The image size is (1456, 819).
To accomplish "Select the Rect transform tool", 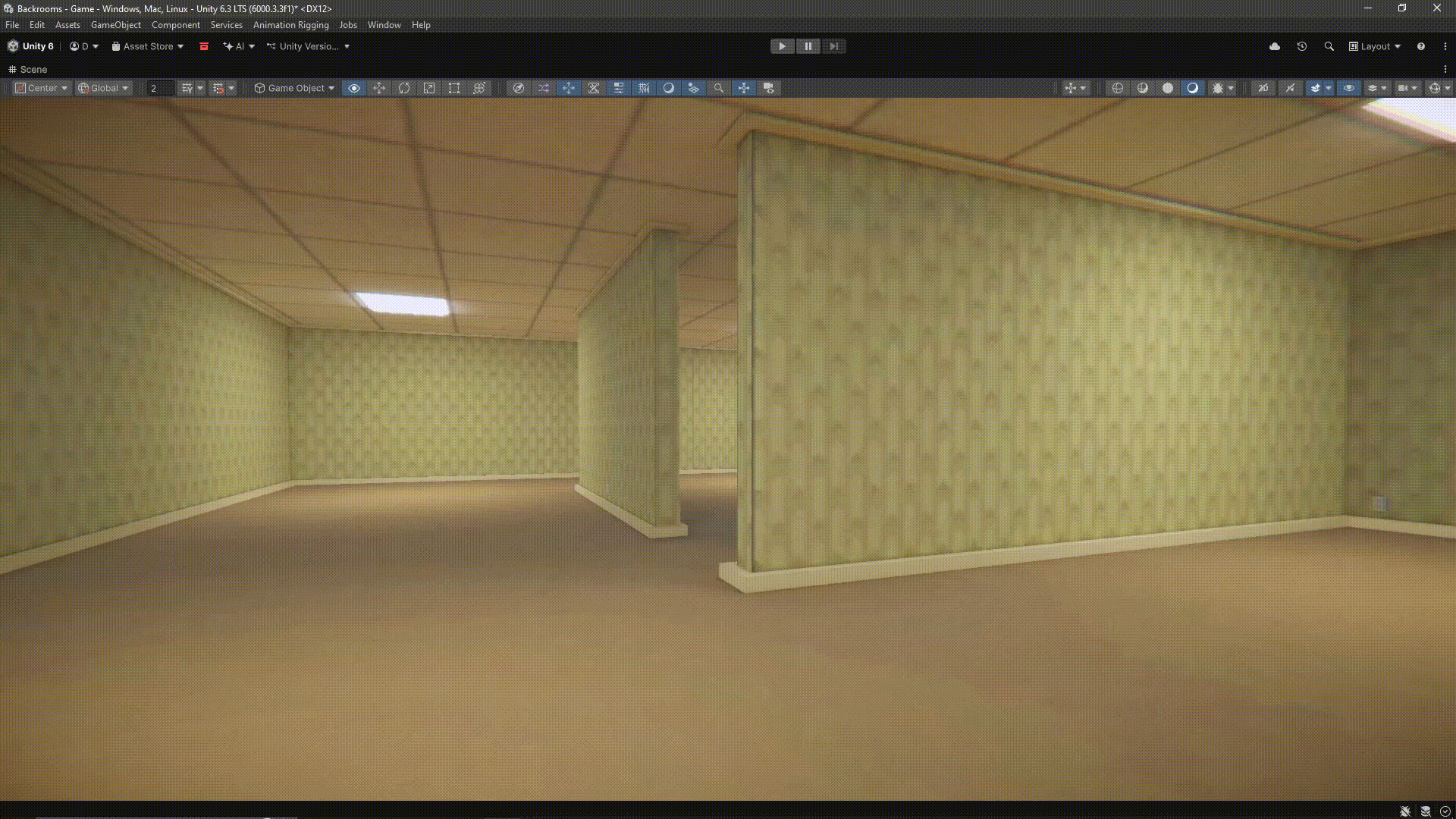I will (454, 88).
